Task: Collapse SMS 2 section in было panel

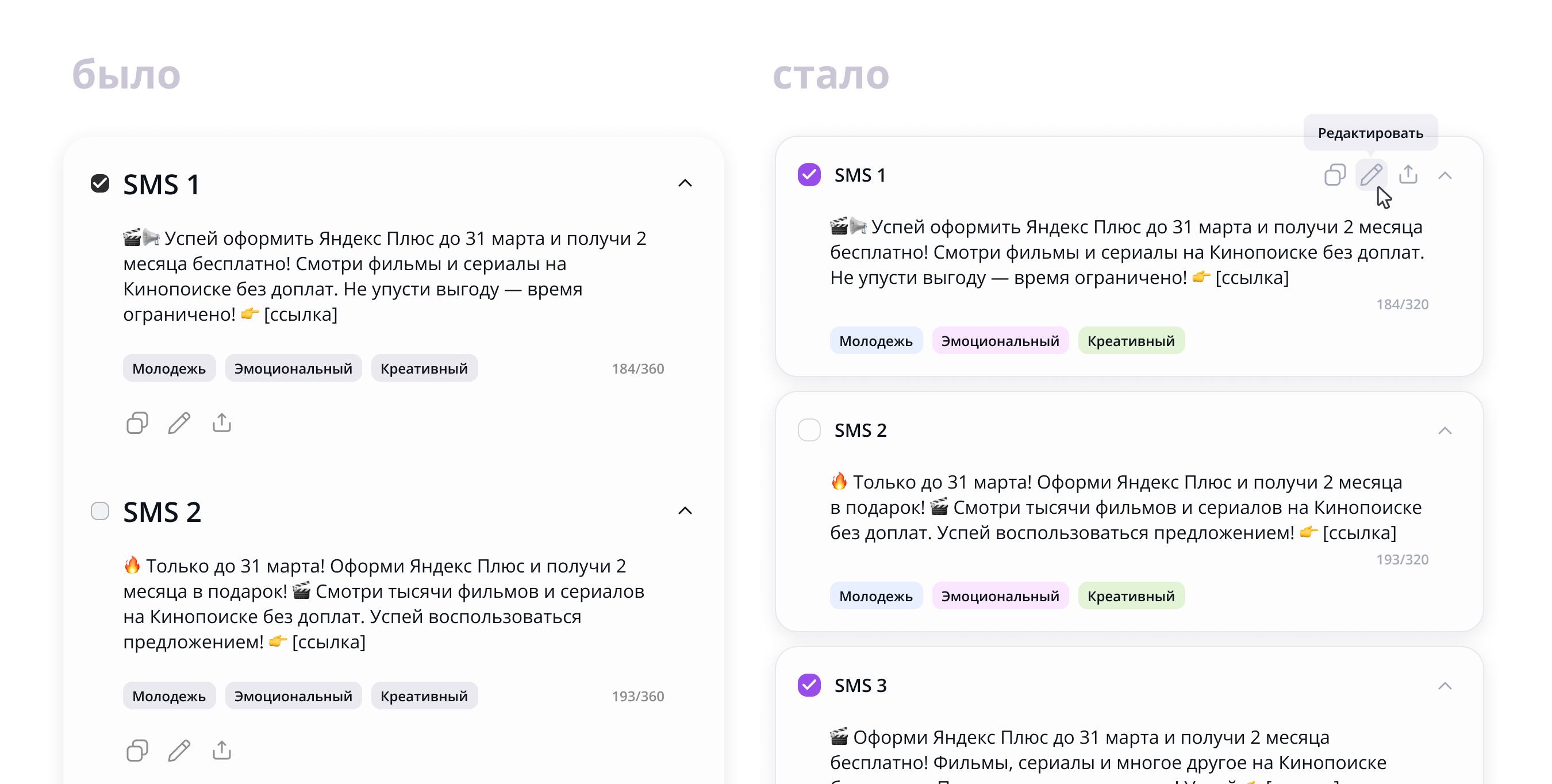Action: (x=685, y=511)
